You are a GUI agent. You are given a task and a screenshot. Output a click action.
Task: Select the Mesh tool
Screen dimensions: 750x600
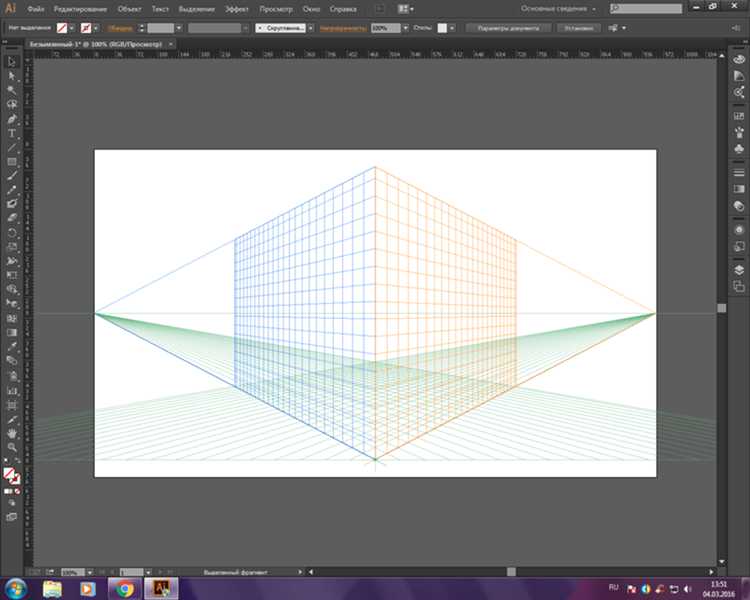click(12, 318)
